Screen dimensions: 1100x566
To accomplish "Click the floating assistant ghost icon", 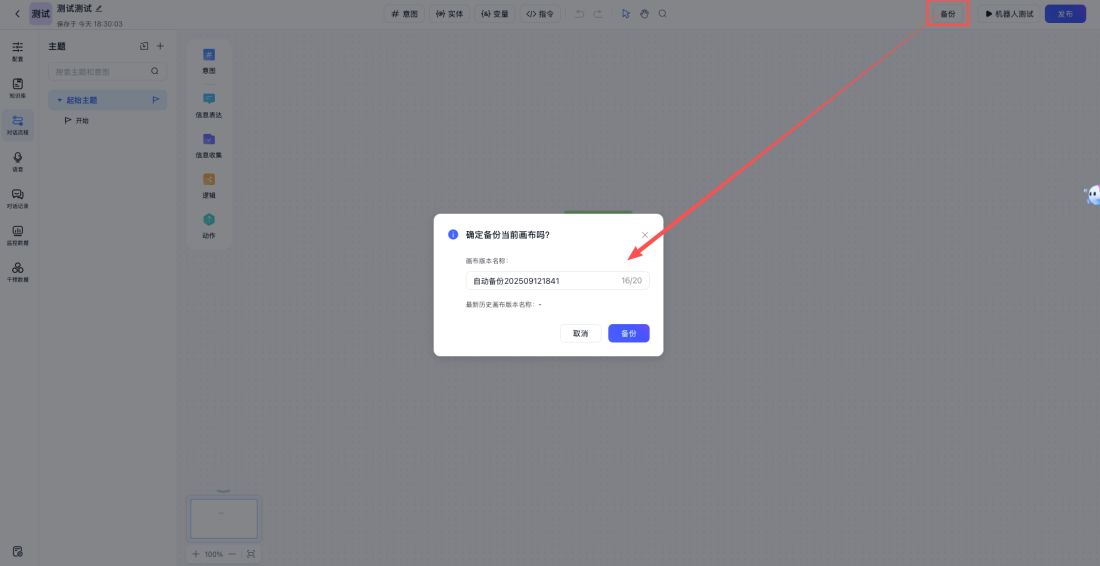I will 1092,195.
